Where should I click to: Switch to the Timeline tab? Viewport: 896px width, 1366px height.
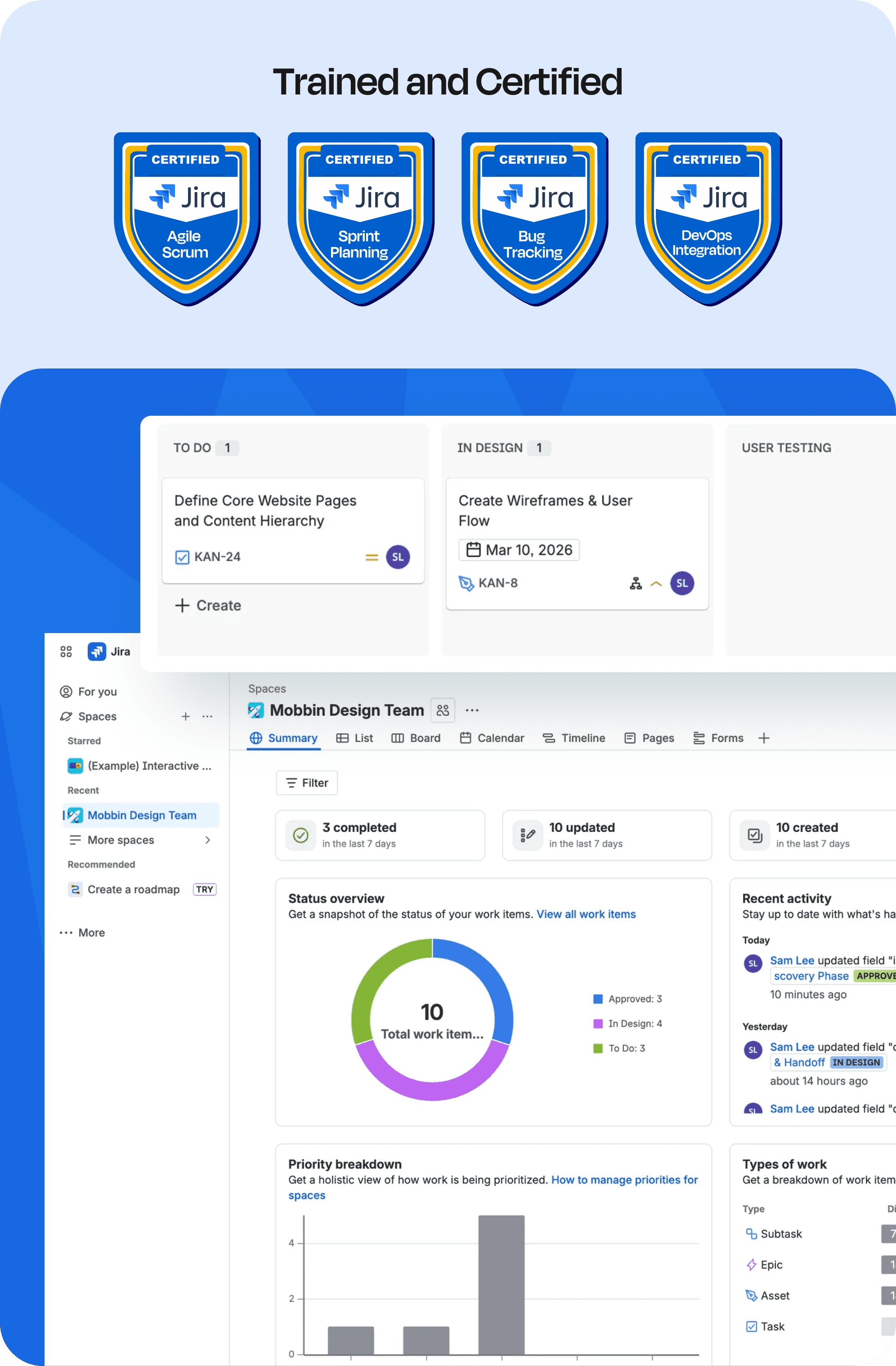coord(574,738)
